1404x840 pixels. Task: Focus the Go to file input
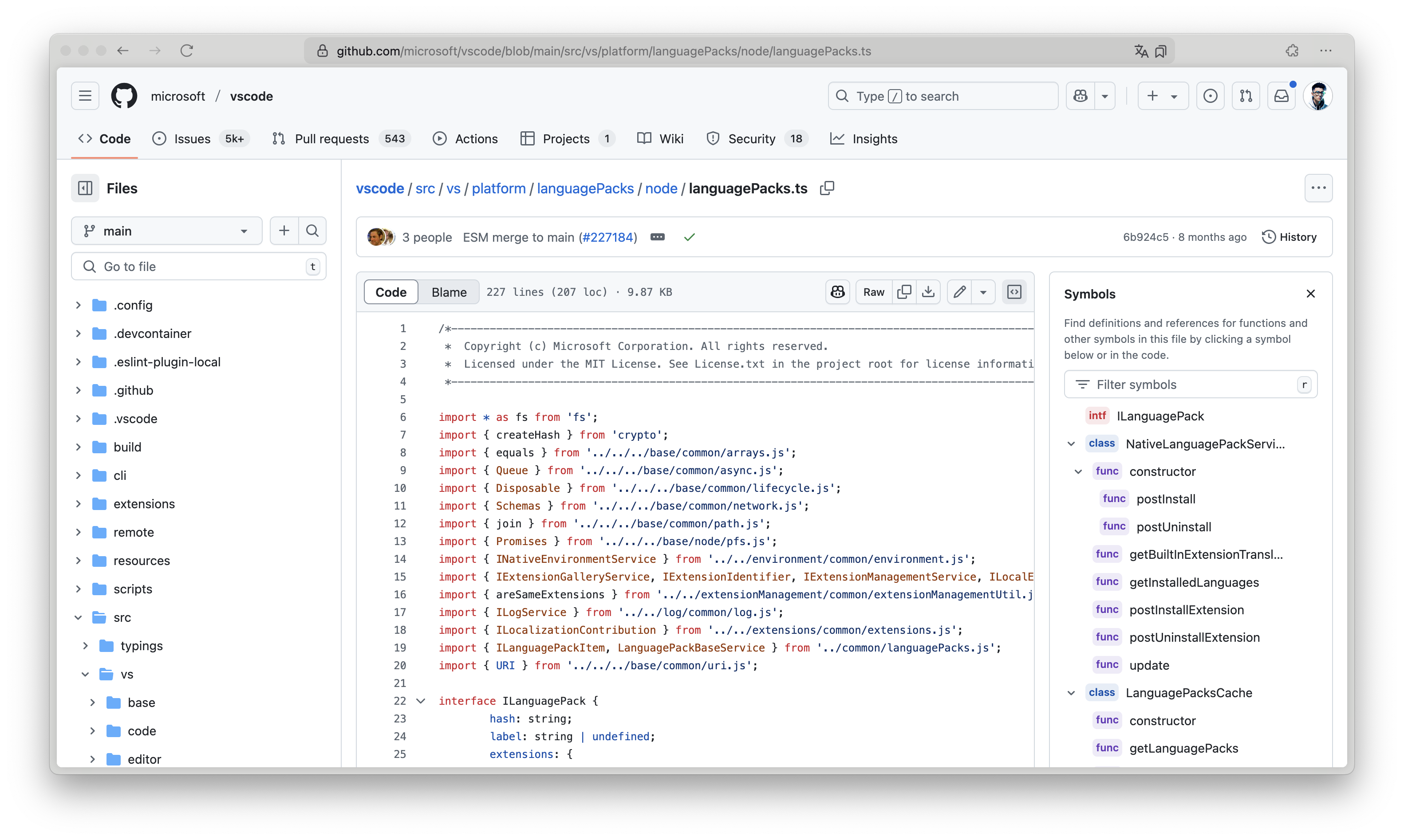point(199,267)
